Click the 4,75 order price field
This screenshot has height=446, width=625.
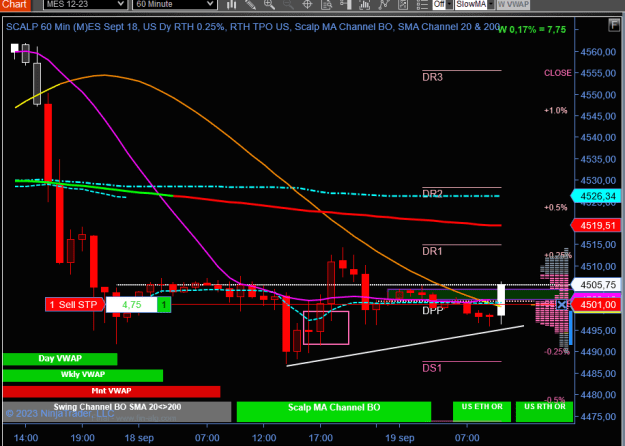[132, 305]
